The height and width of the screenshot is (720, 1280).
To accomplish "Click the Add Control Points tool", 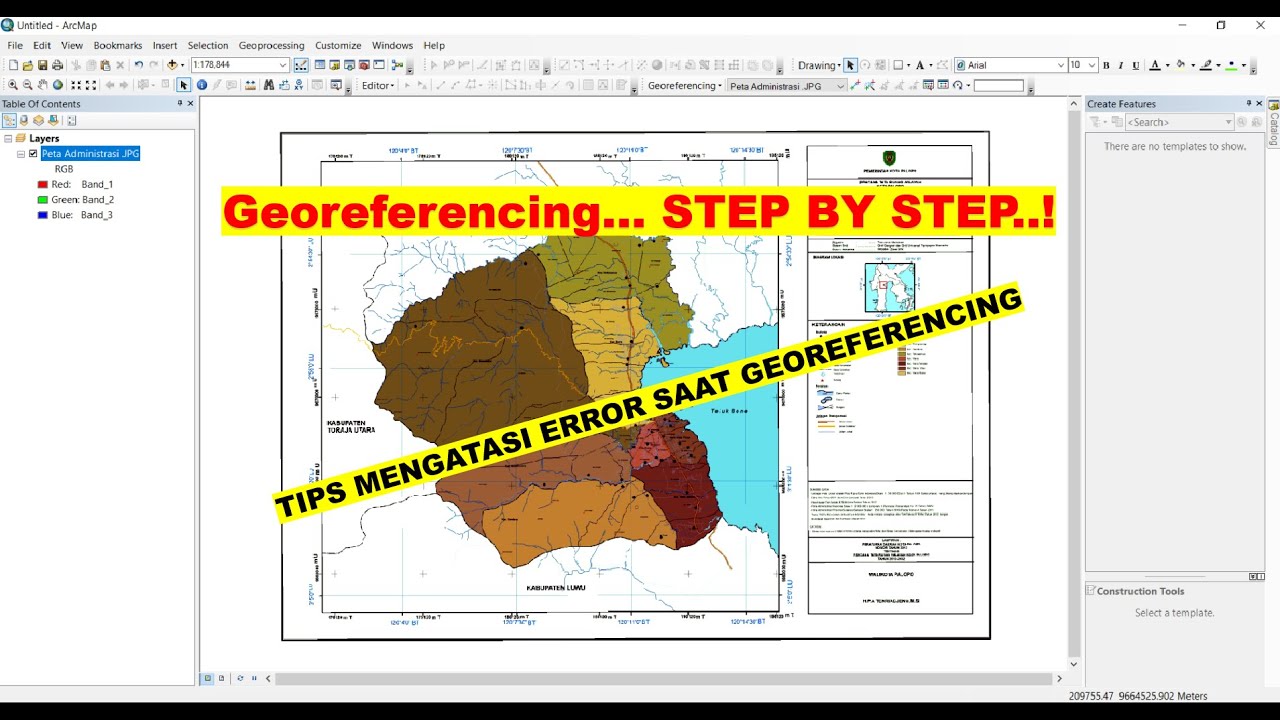I will click(x=855, y=85).
